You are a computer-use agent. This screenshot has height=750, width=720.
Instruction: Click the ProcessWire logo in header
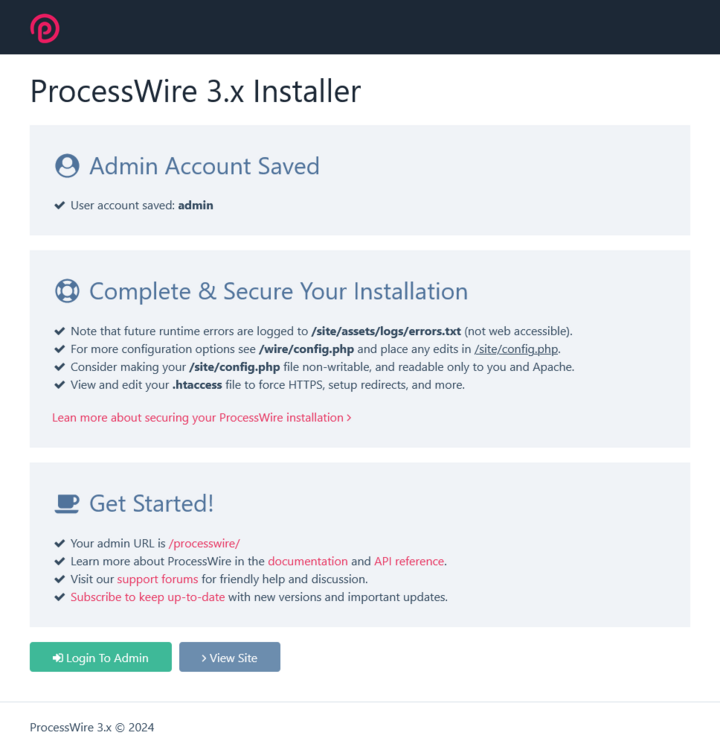click(44, 28)
